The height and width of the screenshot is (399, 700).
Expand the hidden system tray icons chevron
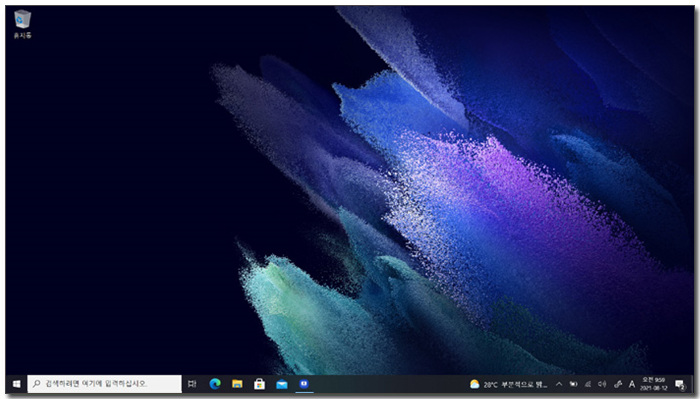pos(559,384)
